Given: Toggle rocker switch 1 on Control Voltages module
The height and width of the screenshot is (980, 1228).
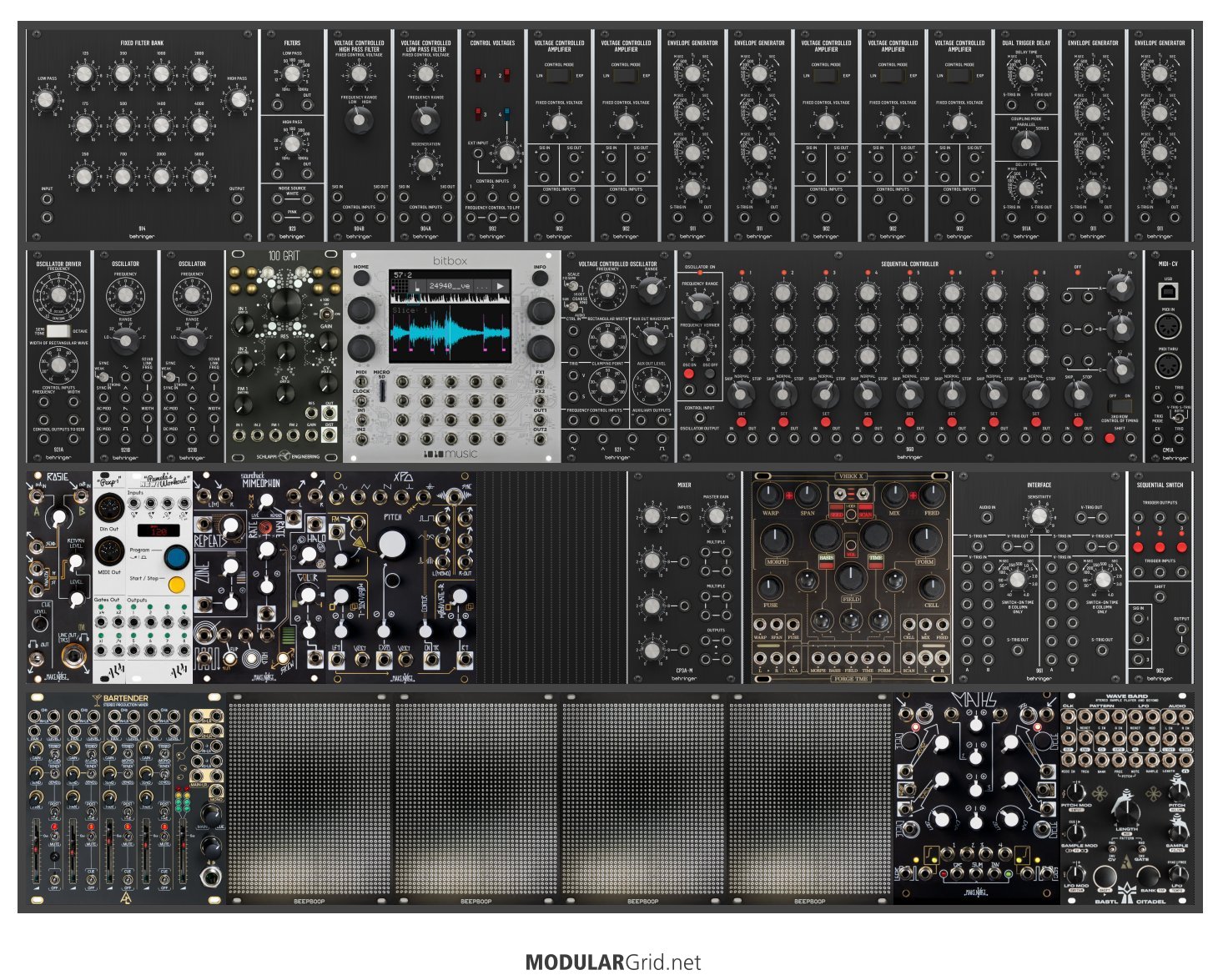Looking at the screenshot, I should click(x=480, y=76).
